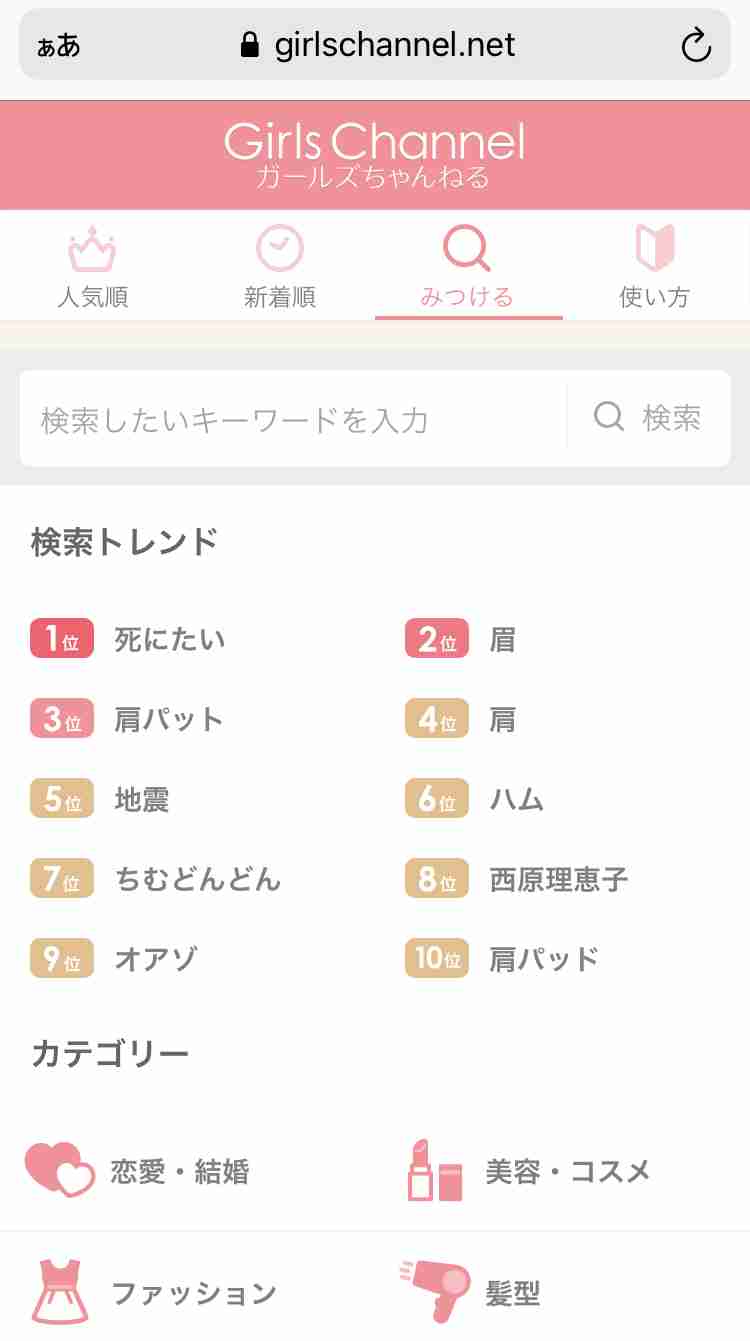
Task: Select the 3位 trend 肩パット
Action: [x=169, y=720]
